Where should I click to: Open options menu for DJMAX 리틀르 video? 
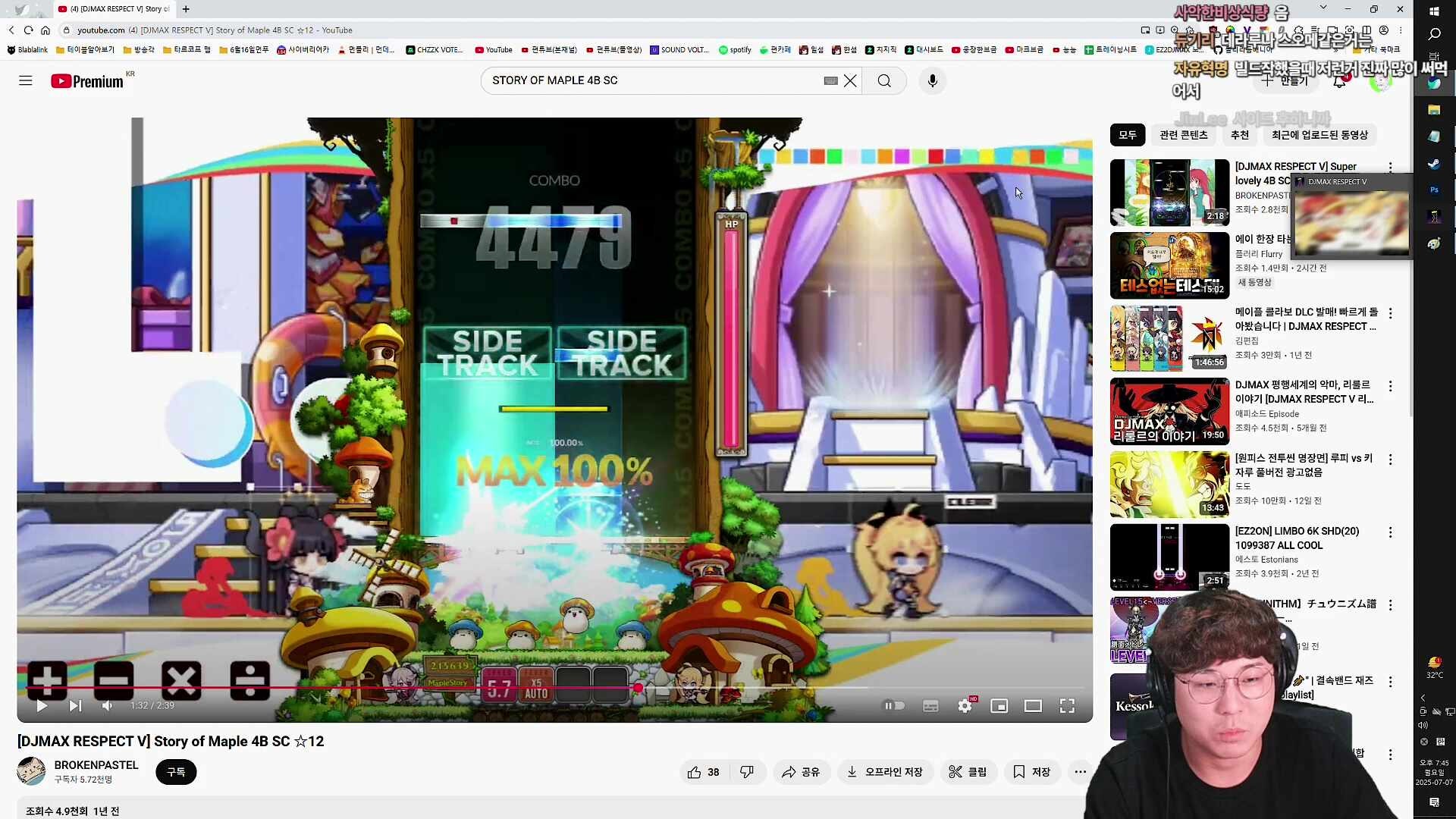pyautogui.click(x=1390, y=387)
